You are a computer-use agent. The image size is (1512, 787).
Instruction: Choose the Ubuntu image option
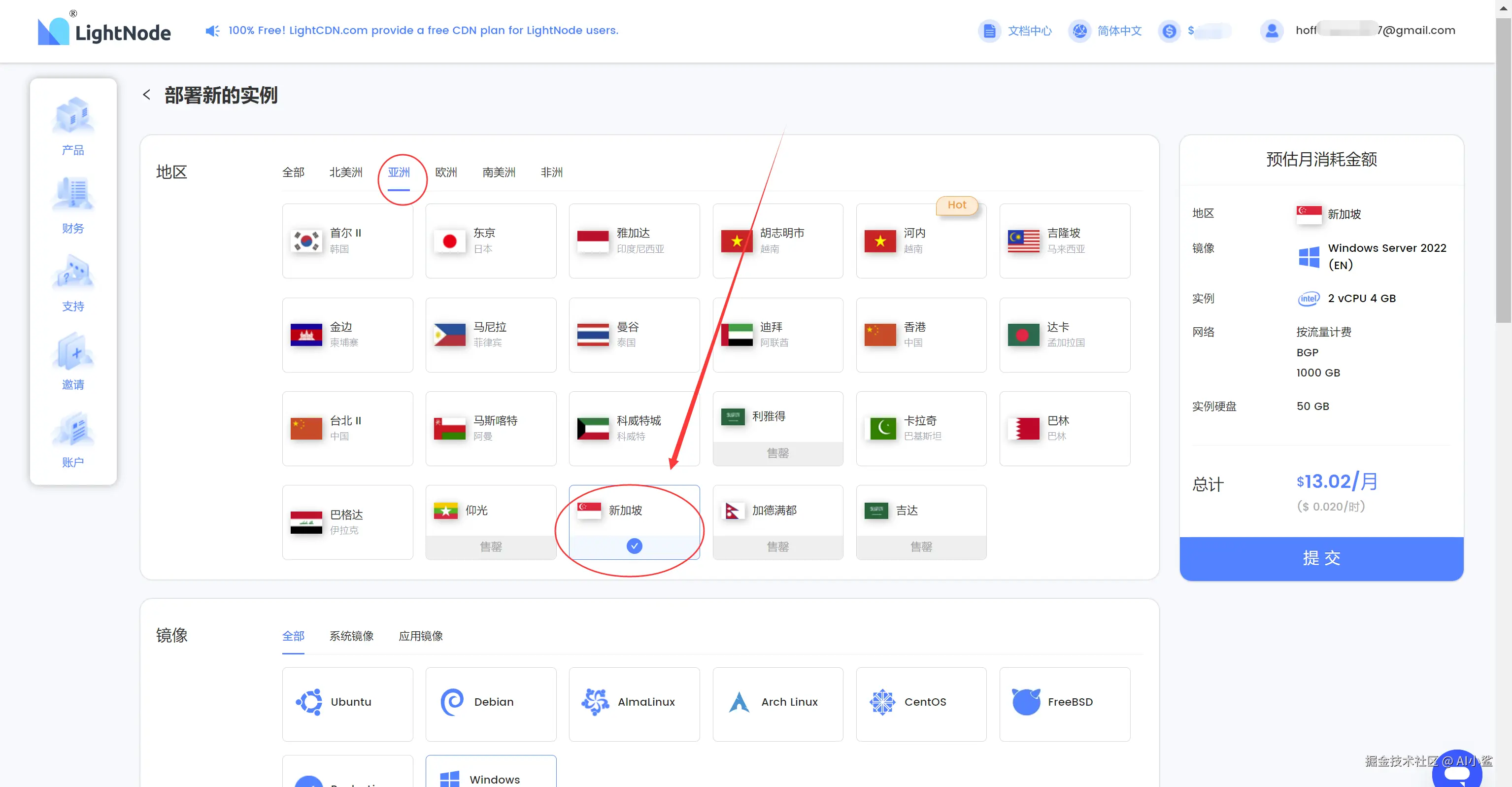347,704
